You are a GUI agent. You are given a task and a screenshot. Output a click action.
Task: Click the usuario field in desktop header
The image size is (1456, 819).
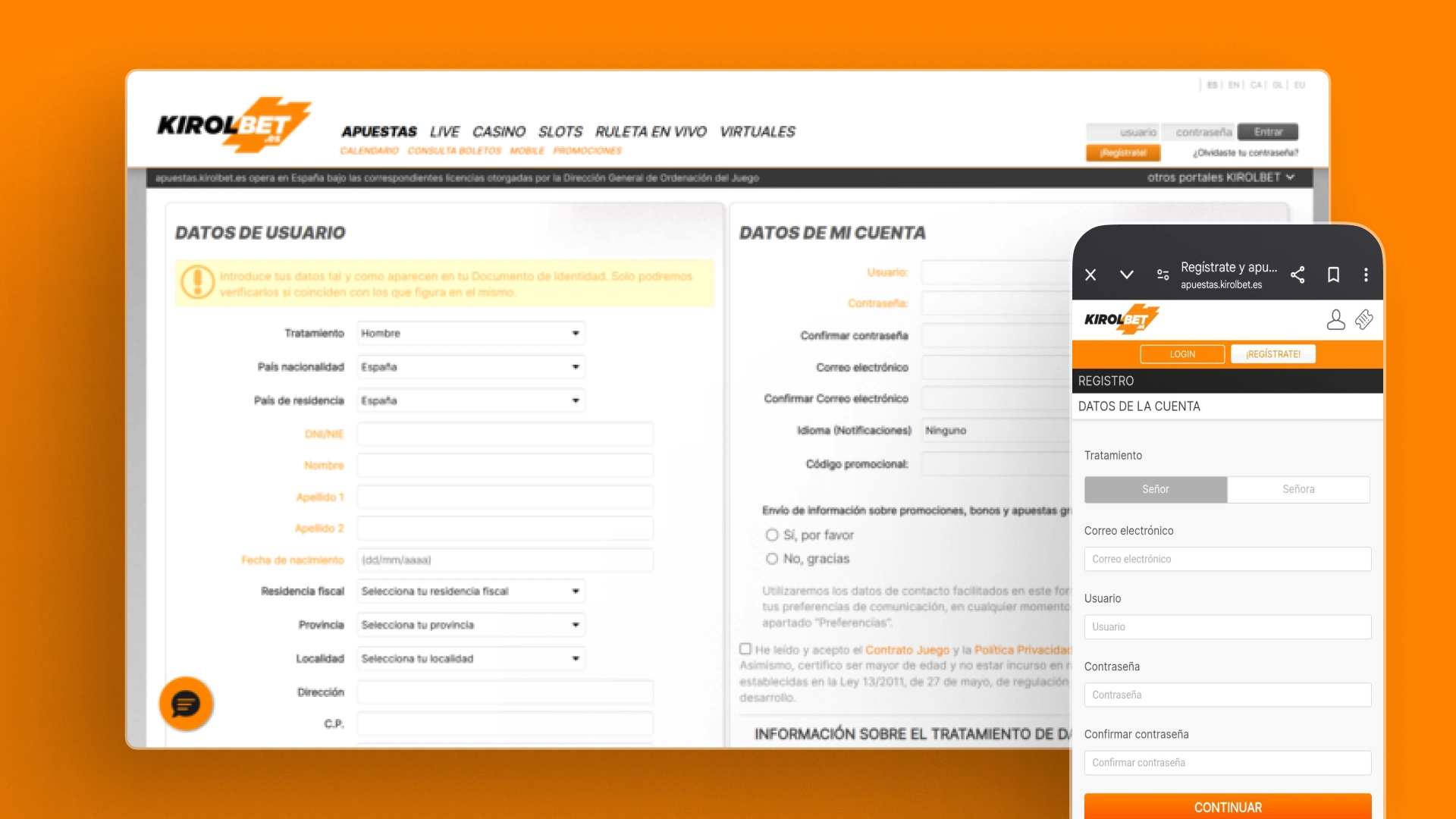tap(1123, 132)
